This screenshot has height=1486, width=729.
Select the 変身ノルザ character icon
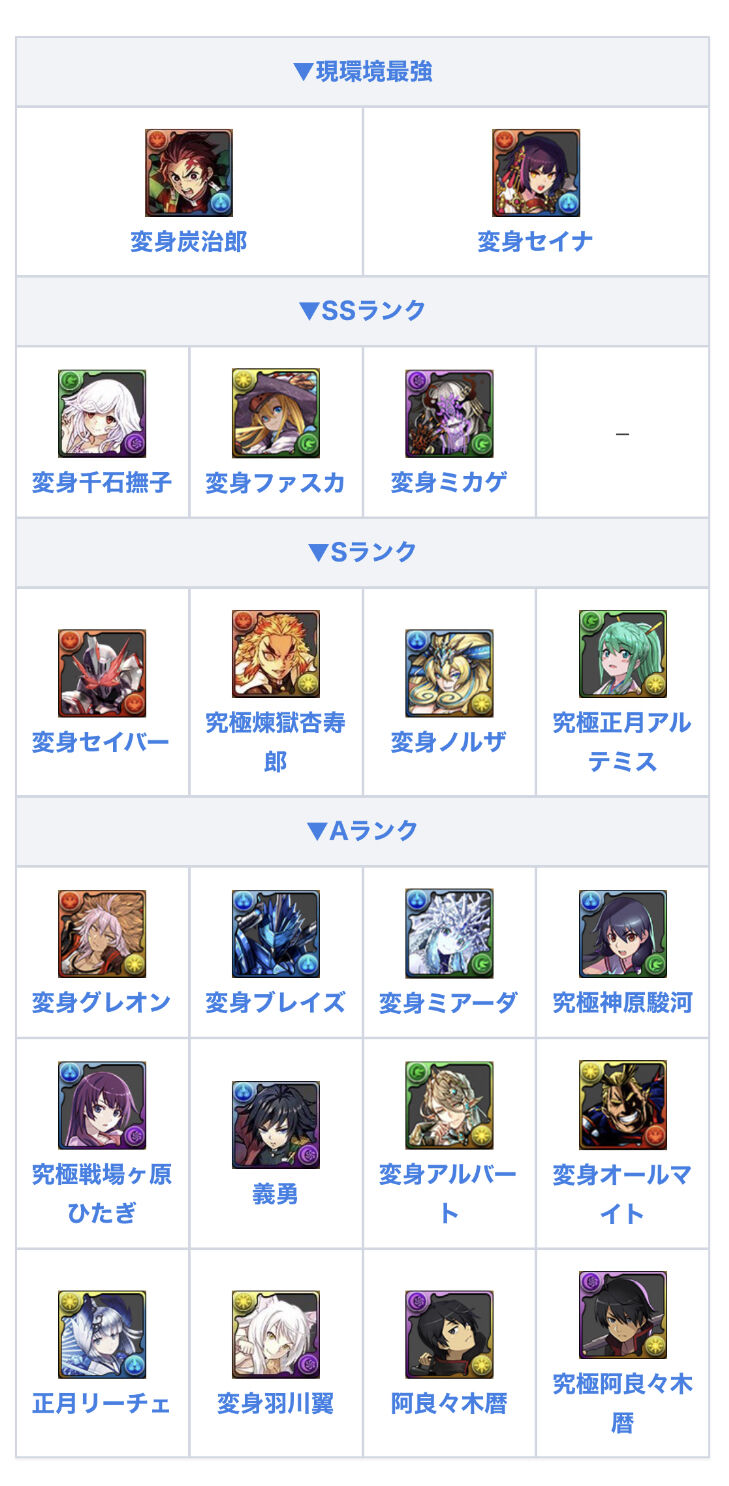[449, 673]
